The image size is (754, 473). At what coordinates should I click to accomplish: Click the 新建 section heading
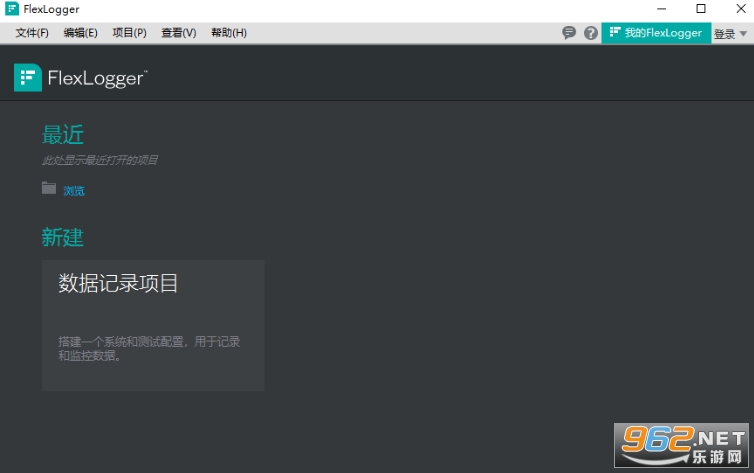(63, 237)
